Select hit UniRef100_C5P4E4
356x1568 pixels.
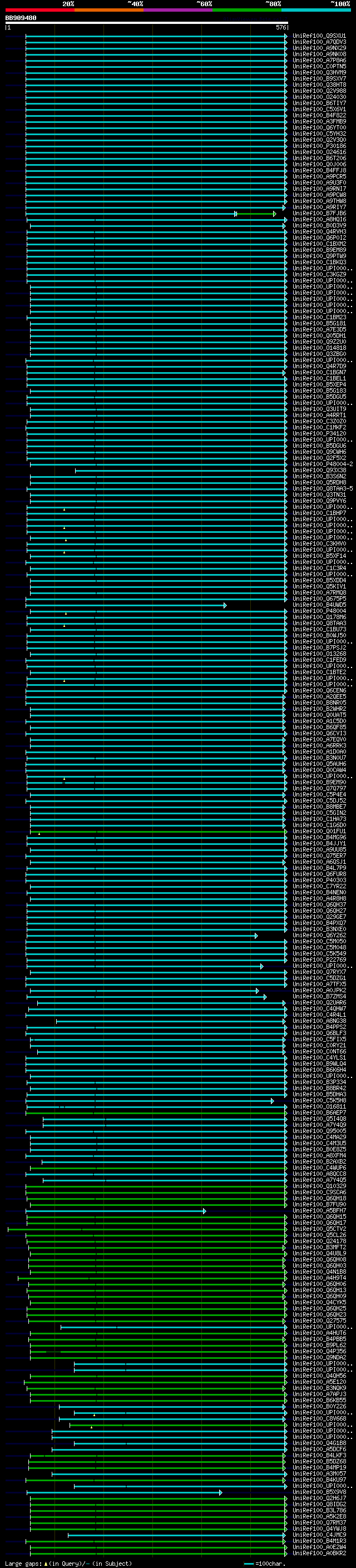(x=319, y=794)
